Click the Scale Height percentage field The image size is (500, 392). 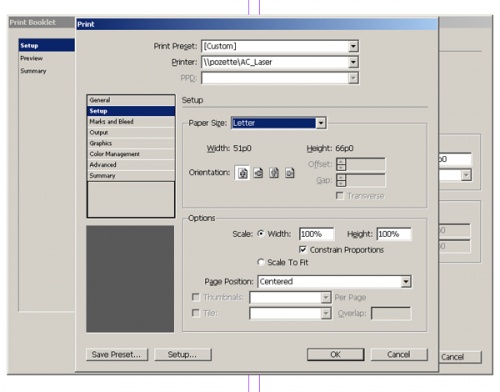tap(394, 234)
